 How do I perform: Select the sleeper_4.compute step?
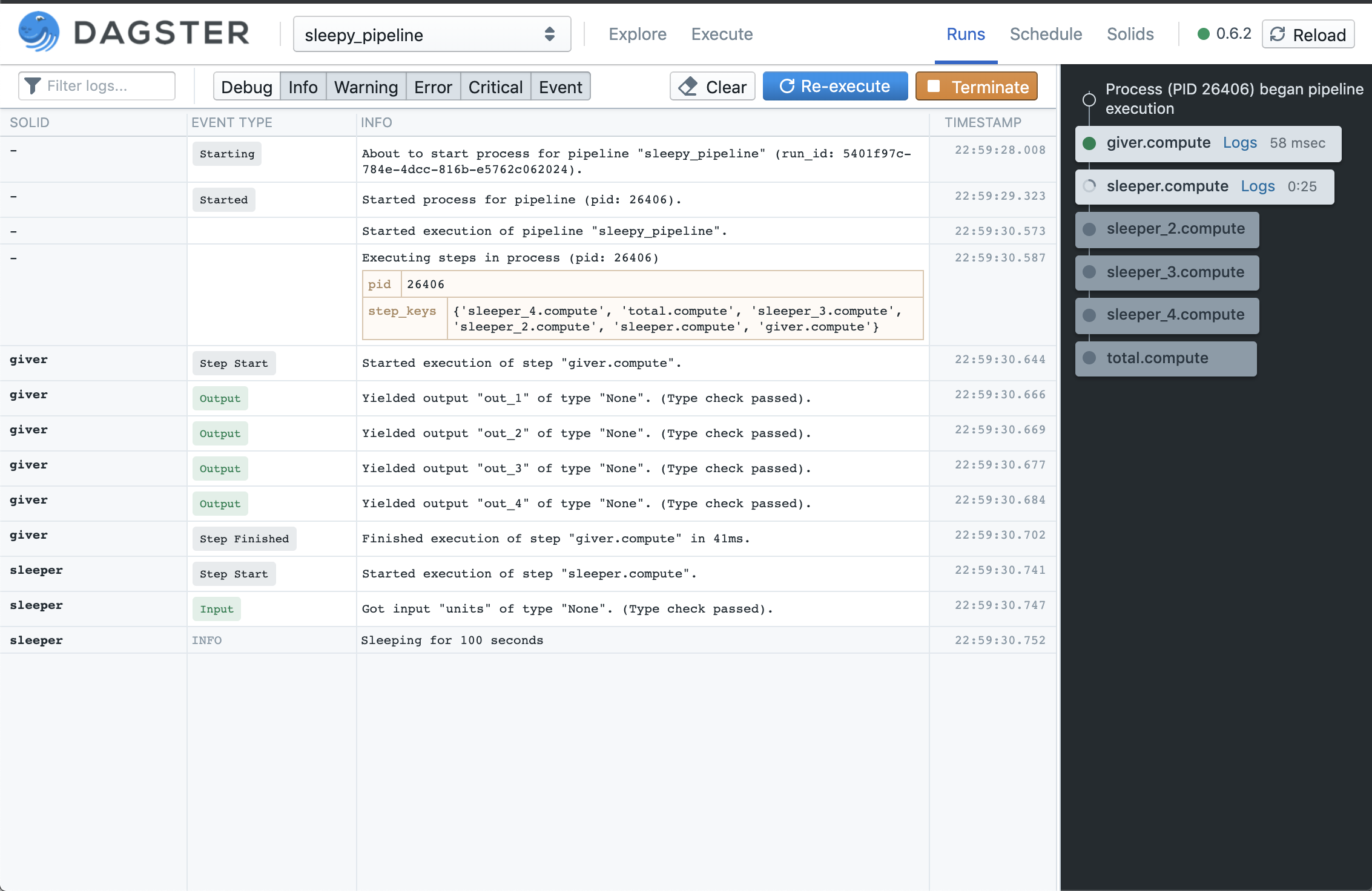point(1167,315)
